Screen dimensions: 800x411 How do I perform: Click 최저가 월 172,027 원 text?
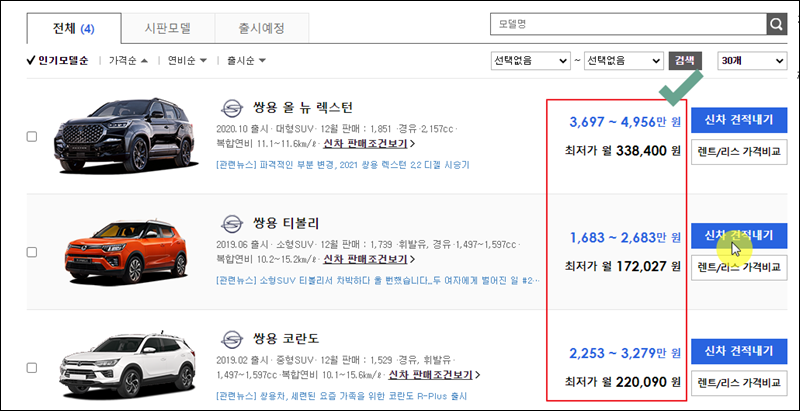click(x=623, y=266)
